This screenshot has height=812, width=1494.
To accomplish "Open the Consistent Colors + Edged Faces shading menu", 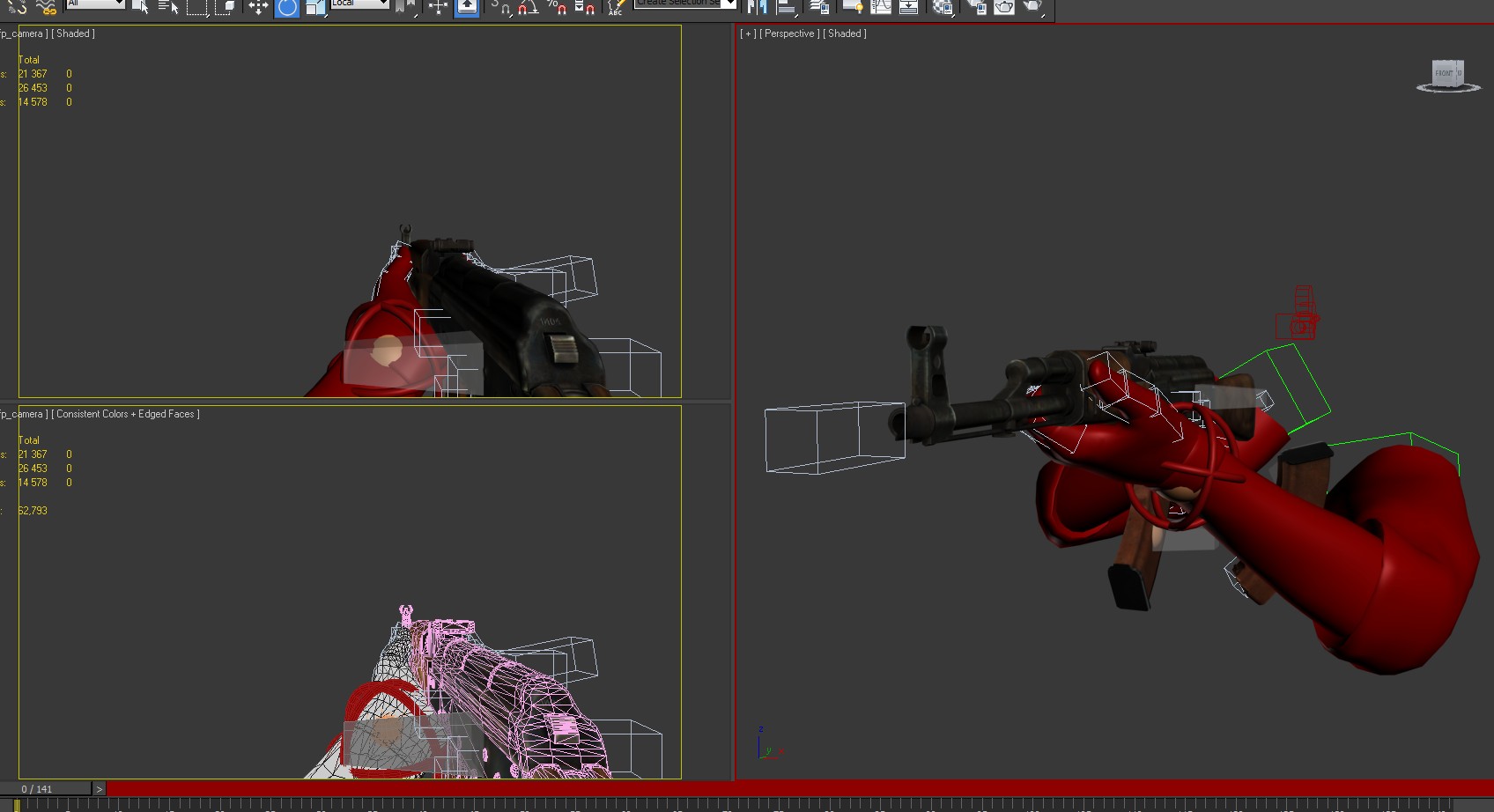I will pyautogui.click(x=125, y=414).
